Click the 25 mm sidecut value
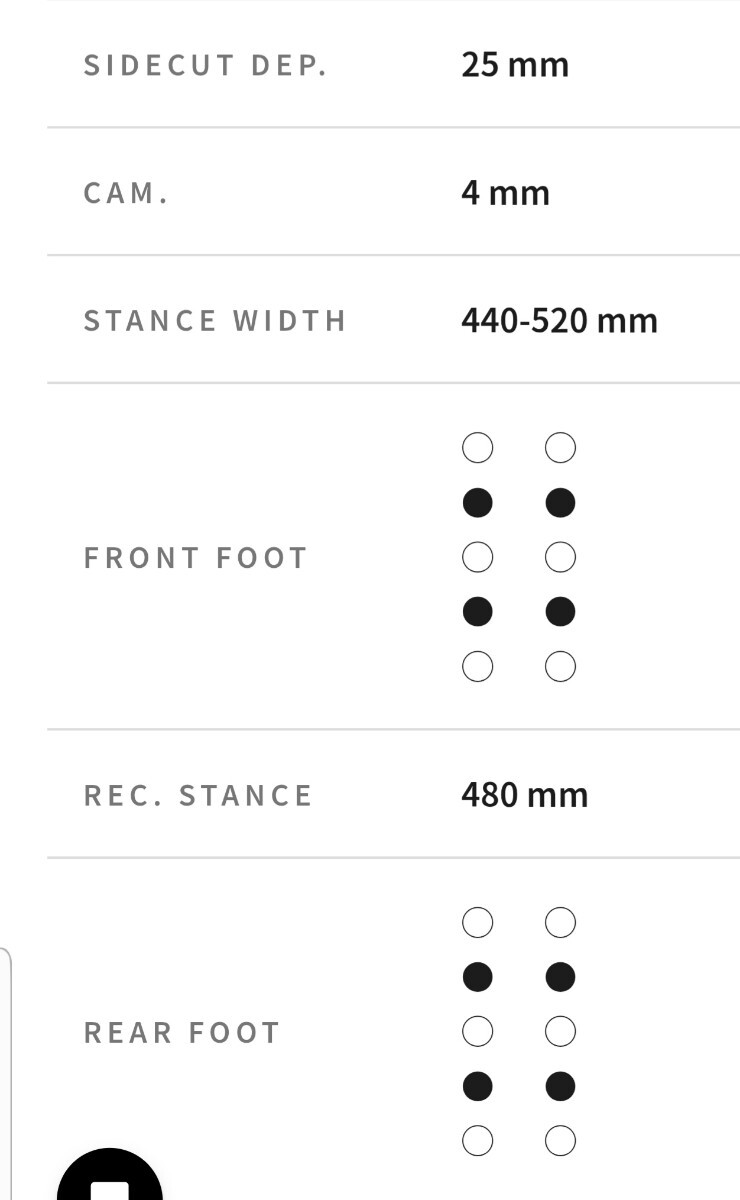The height and width of the screenshot is (1200, 740). pyautogui.click(x=515, y=65)
